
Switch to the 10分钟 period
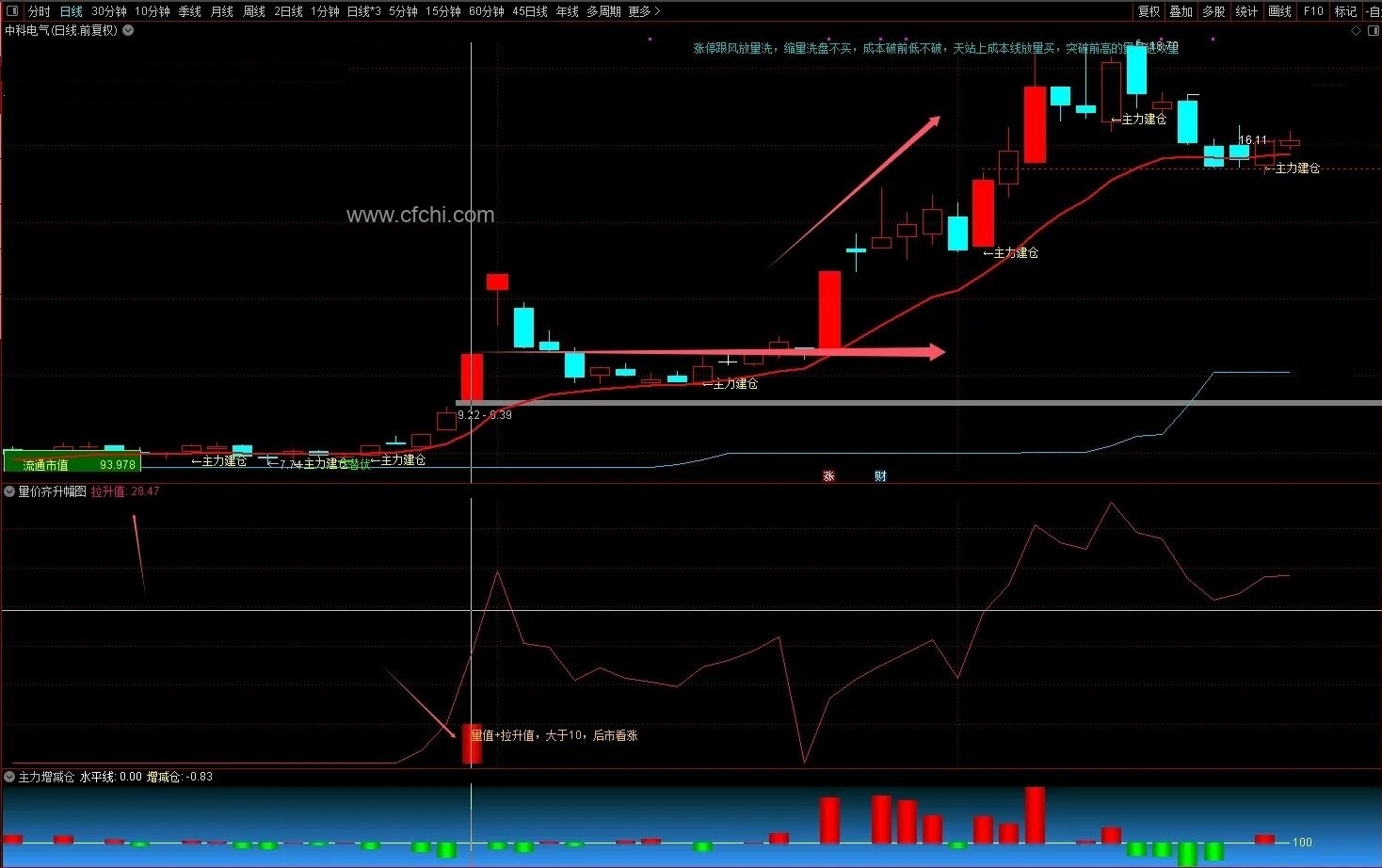click(x=152, y=11)
